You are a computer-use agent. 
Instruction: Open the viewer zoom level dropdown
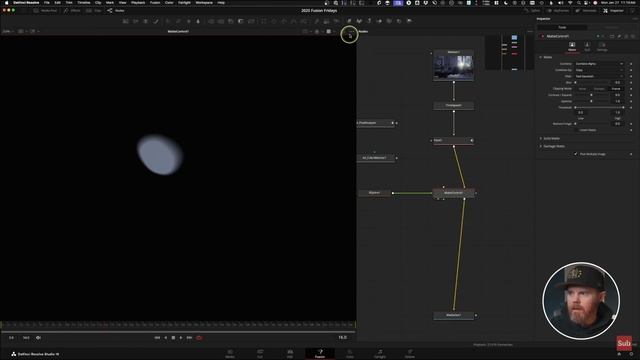tap(8, 31)
